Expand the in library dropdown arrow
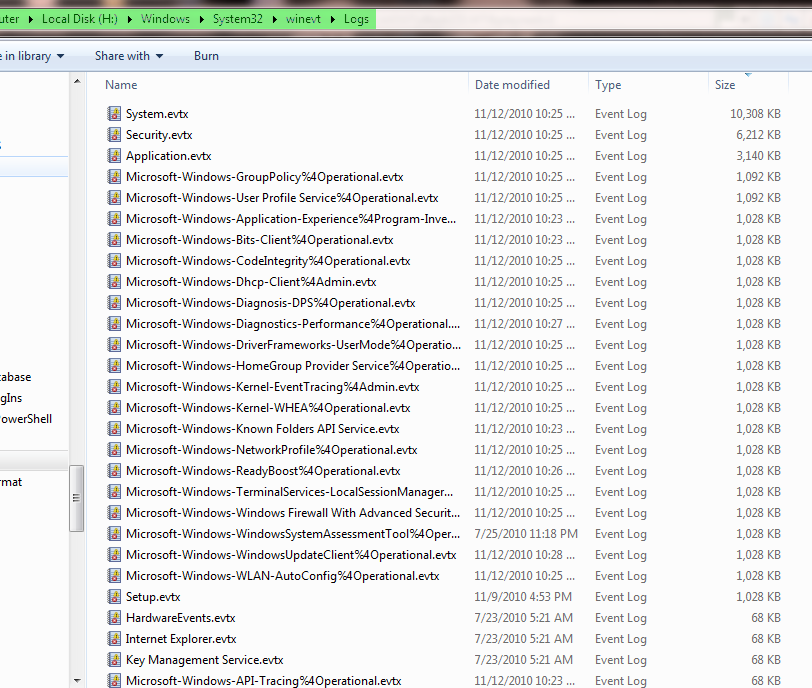This screenshot has height=688, width=812. pyautogui.click(x=60, y=55)
